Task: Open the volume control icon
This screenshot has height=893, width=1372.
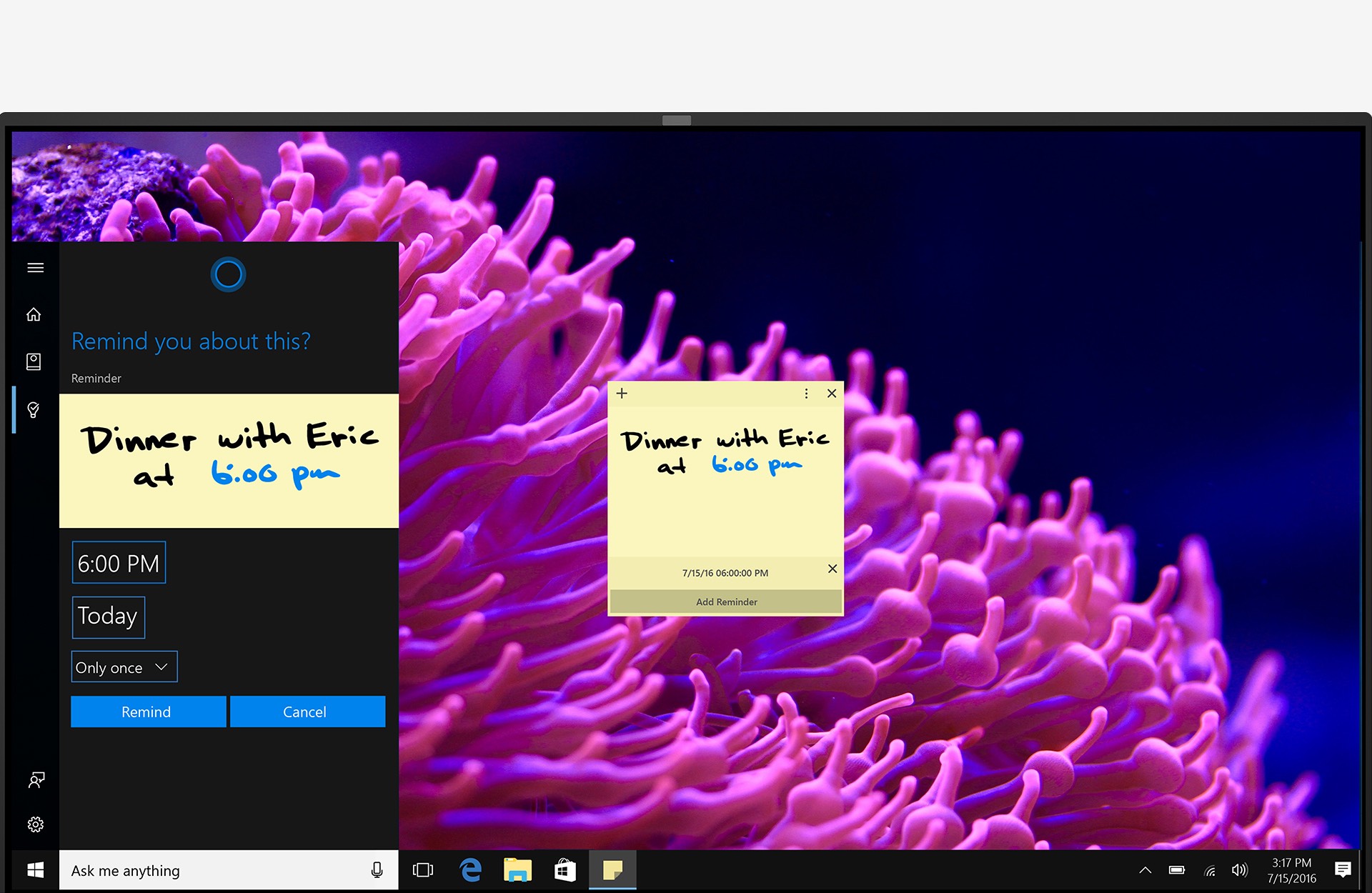Action: point(1240,870)
